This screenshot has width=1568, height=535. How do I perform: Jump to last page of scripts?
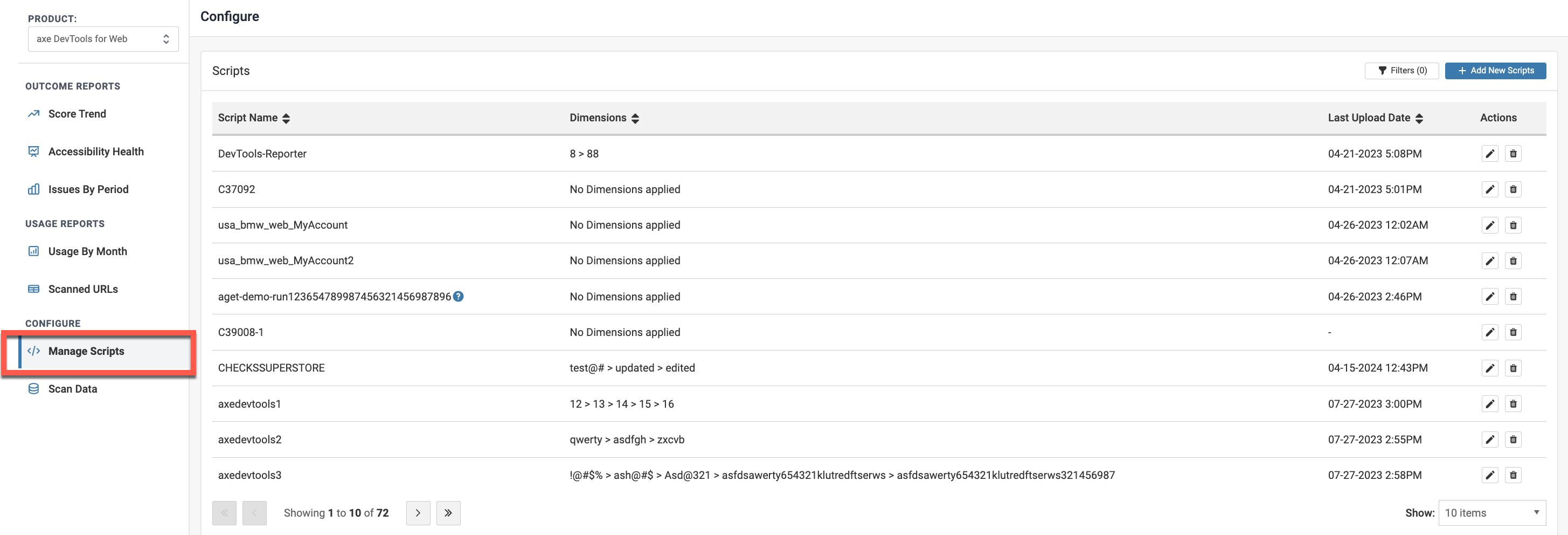click(448, 513)
